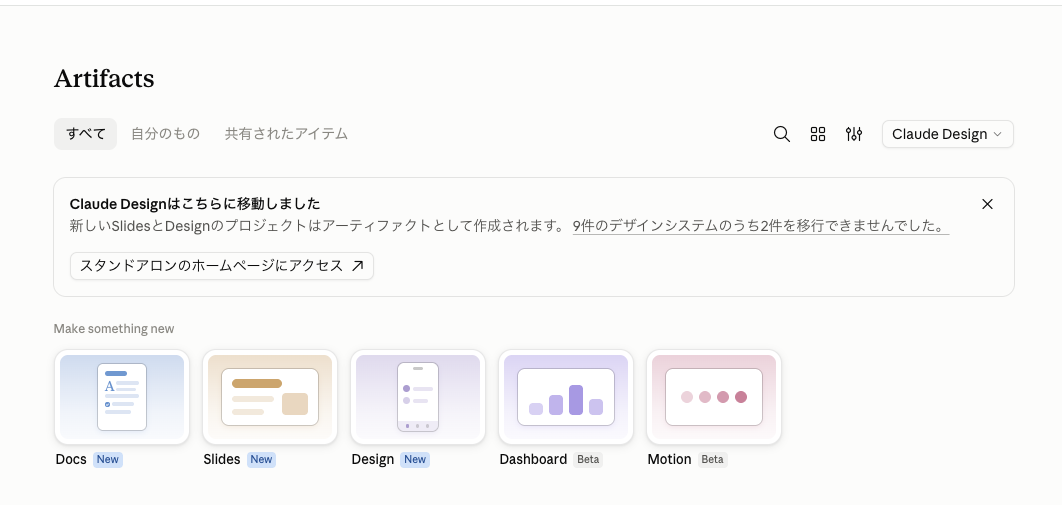The image size is (1062, 505).
Task: Click the Motion label text
Action: click(x=669, y=459)
